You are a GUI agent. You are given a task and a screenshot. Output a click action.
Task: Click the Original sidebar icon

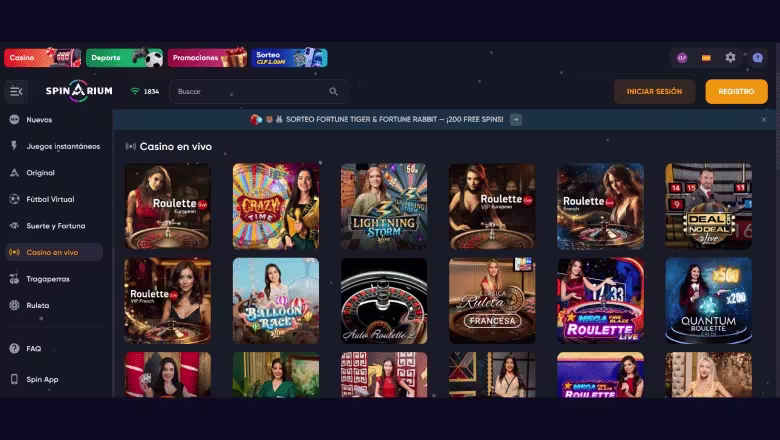pyautogui.click(x=14, y=173)
